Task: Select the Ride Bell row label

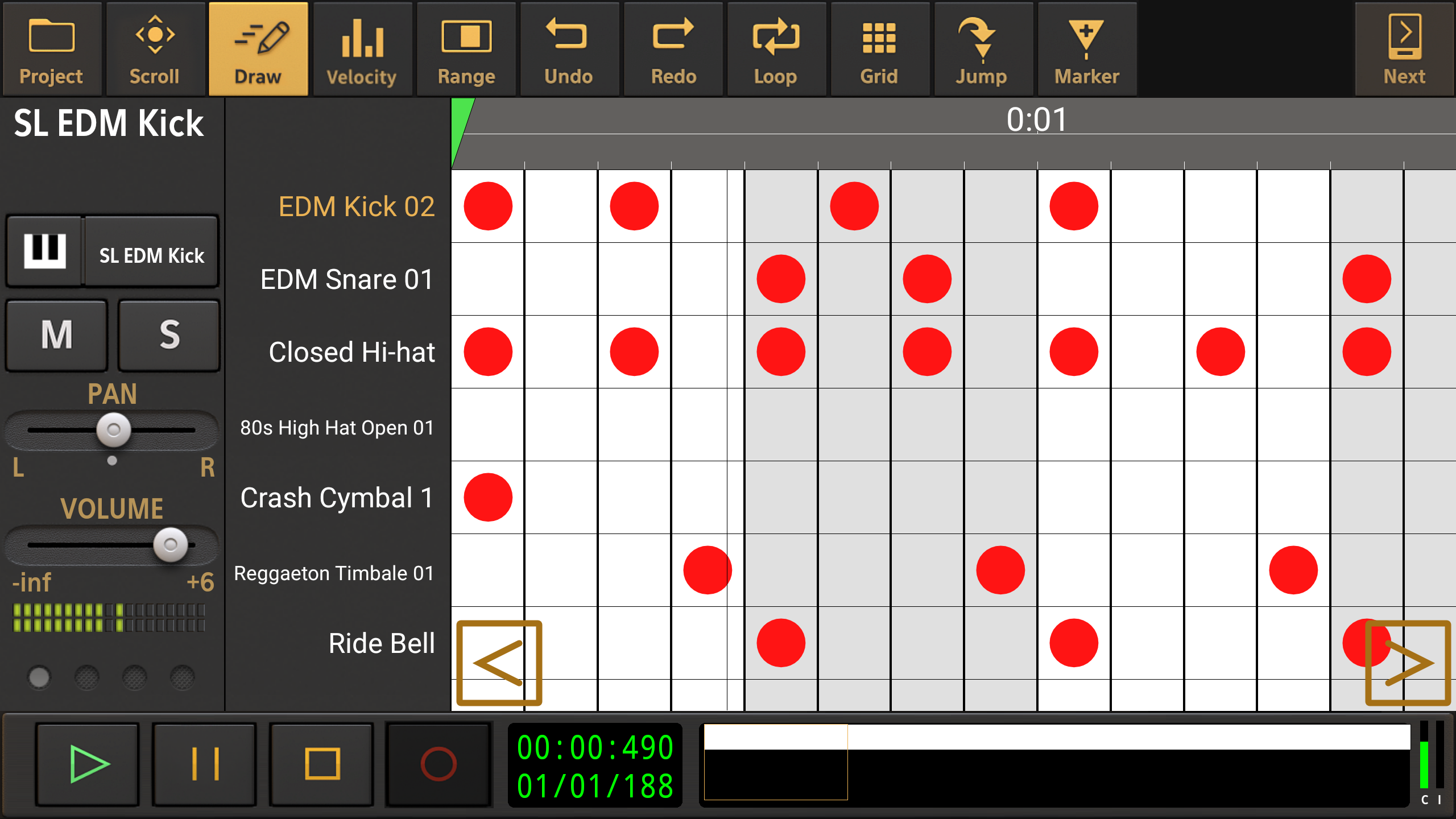Action: coord(382,643)
